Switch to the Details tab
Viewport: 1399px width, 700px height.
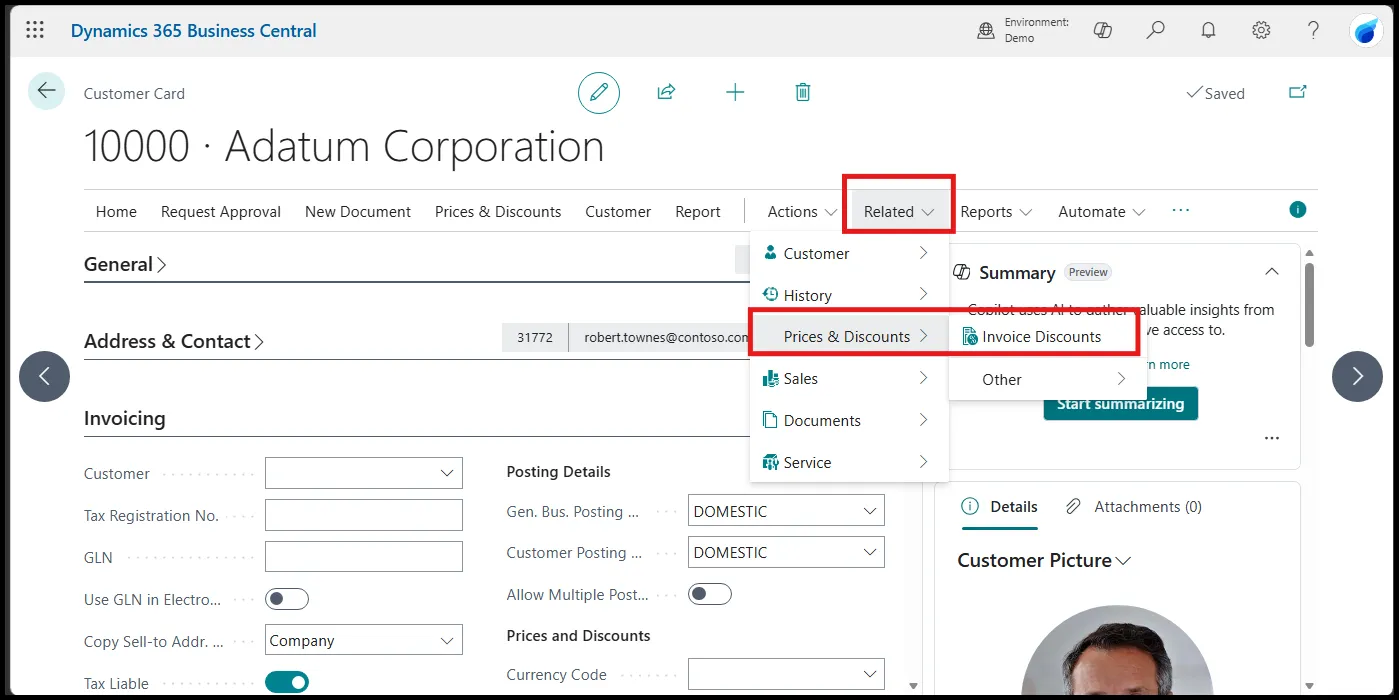pos(999,507)
